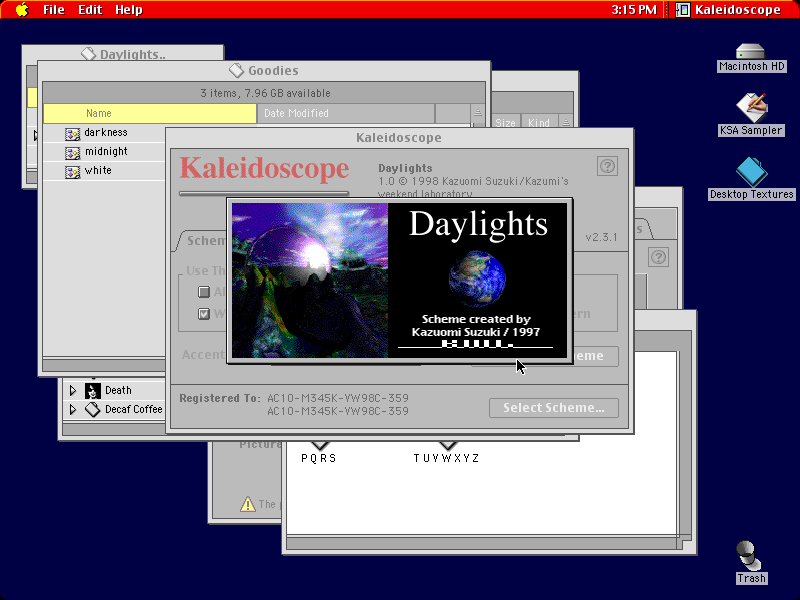Select the Decaf Coffee item icon
Image resolution: width=800 pixels, height=600 pixels.
tap(92, 410)
